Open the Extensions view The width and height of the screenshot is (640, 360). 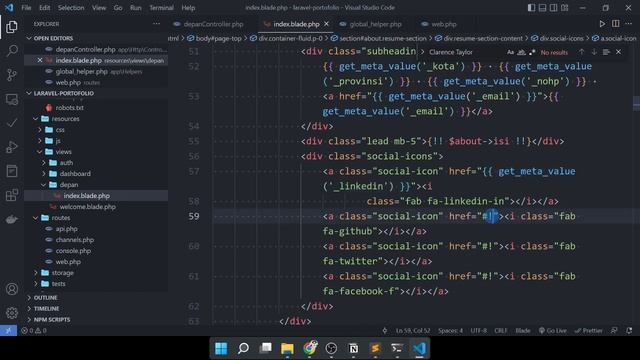coord(12,195)
